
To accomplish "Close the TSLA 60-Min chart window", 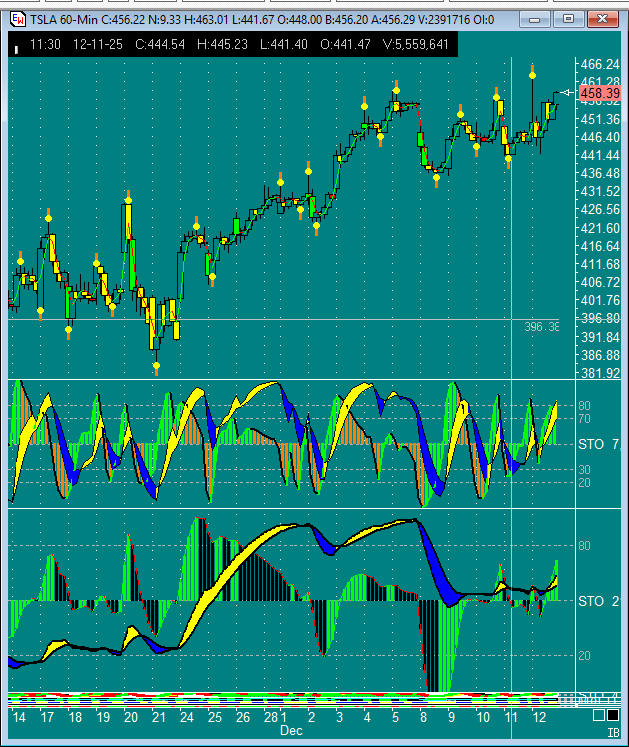I will click(x=600, y=19).
